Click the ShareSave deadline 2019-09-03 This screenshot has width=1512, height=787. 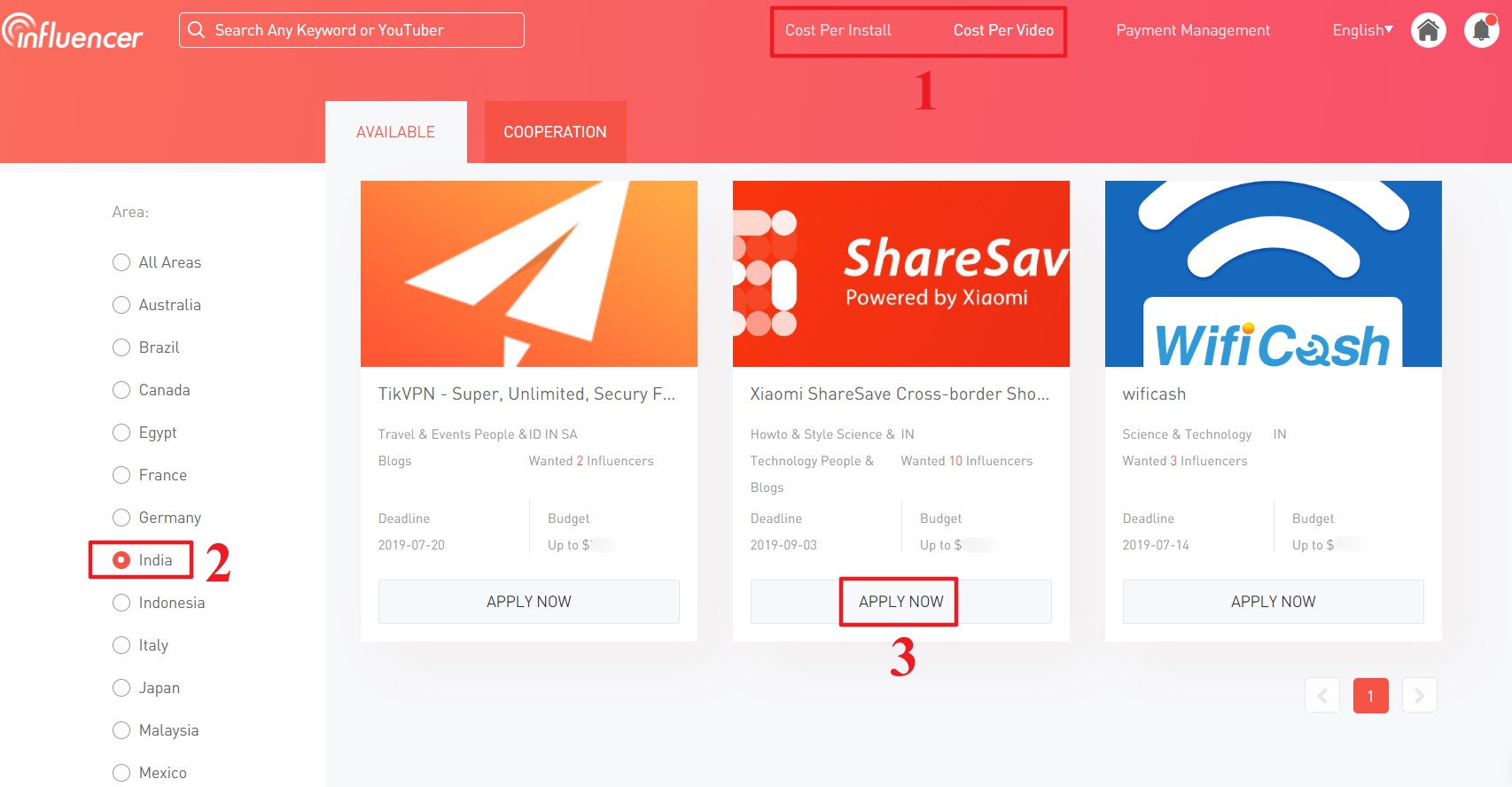783,545
